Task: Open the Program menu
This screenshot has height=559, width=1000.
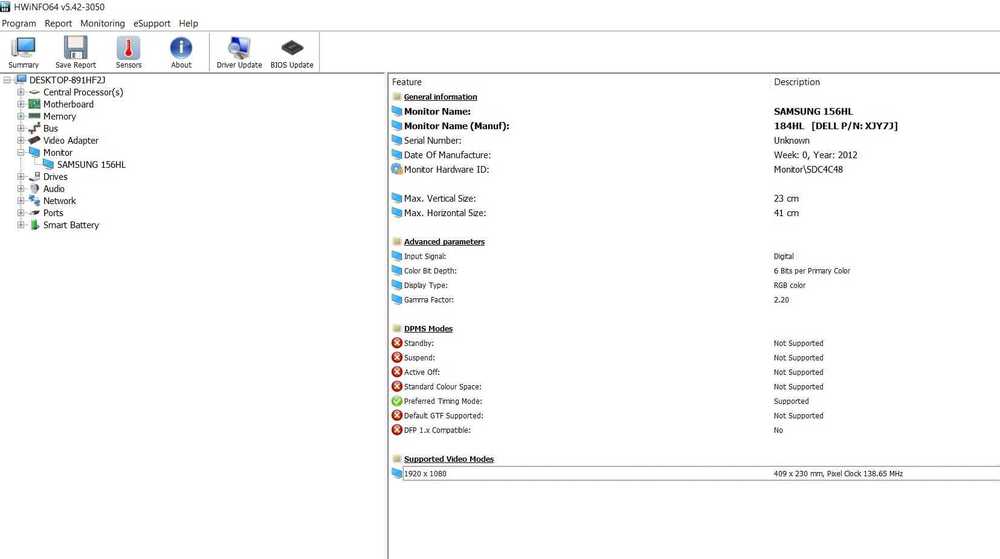Action: point(19,23)
